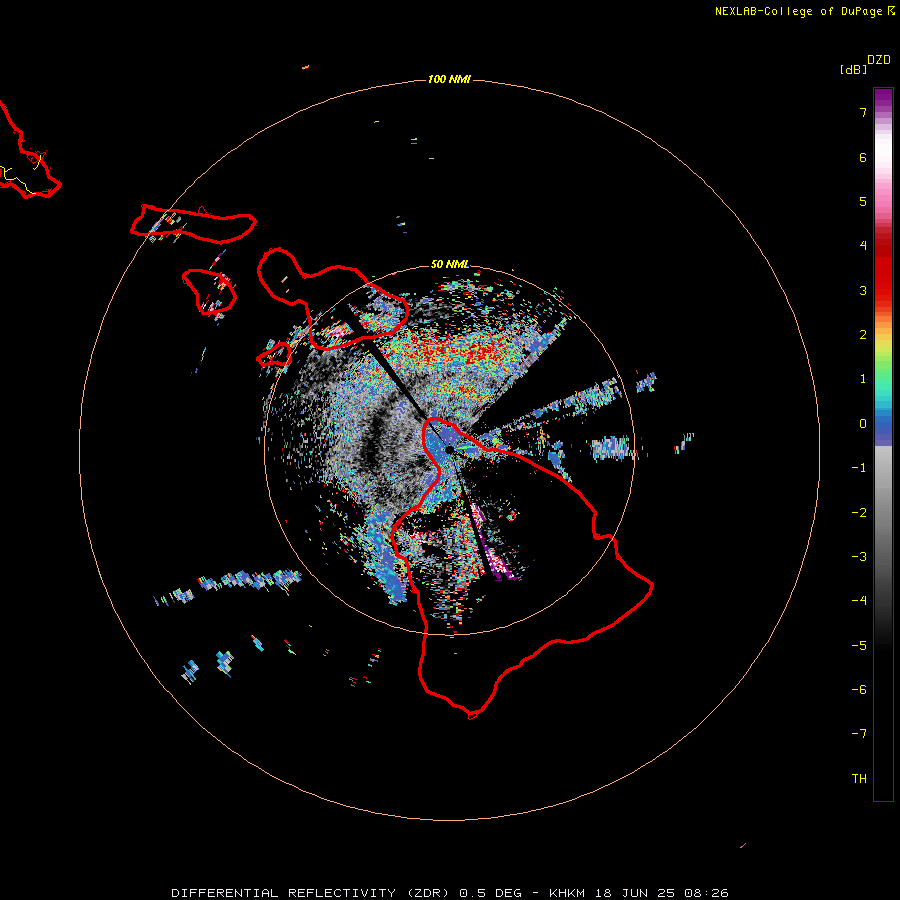Click the -6 tick on color scale
This screenshot has height=900, width=900.
tap(859, 690)
